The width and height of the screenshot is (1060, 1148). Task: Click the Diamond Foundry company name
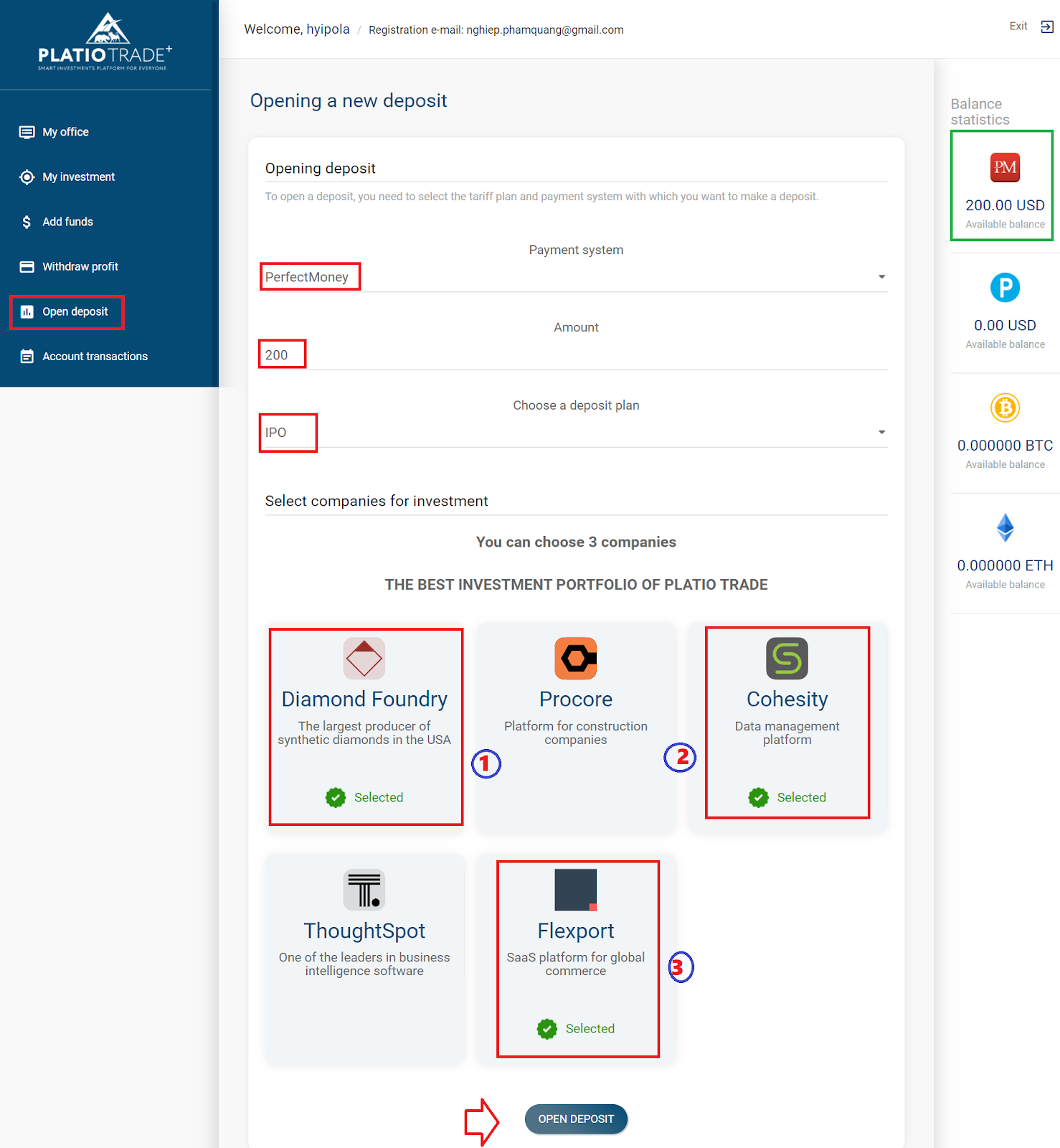(x=364, y=699)
